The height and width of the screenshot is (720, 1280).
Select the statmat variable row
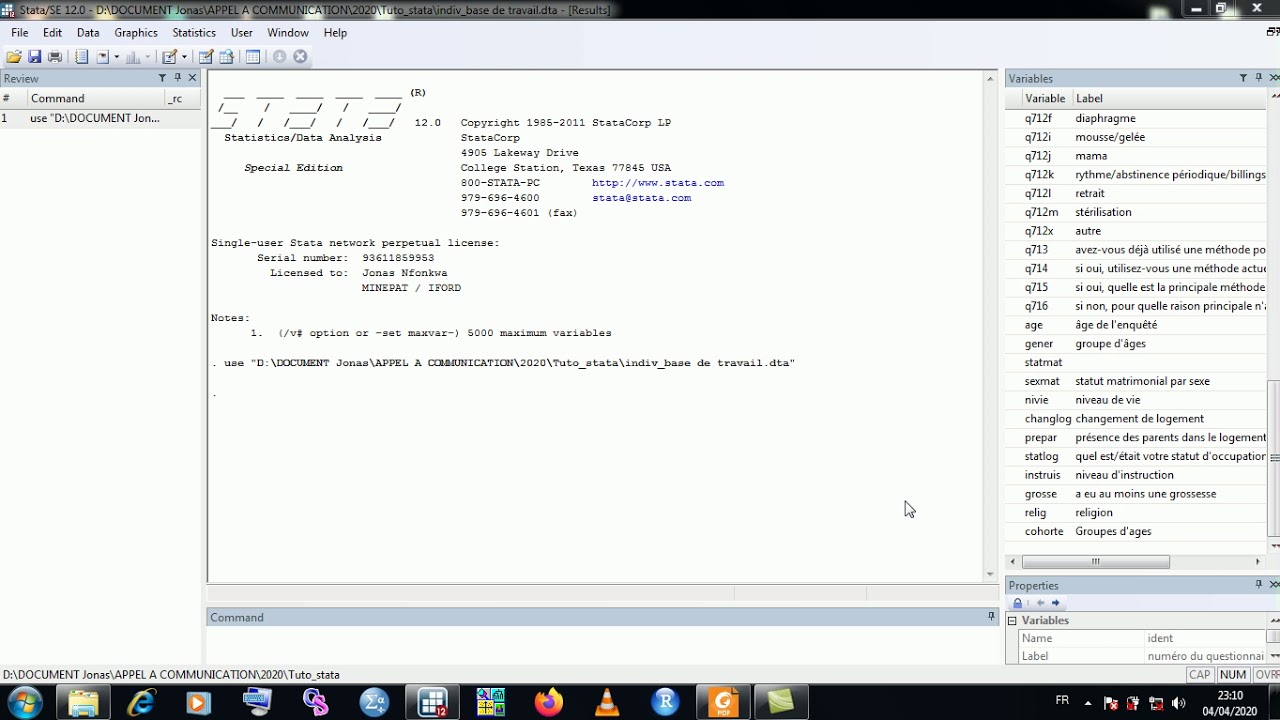pos(1137,362)
